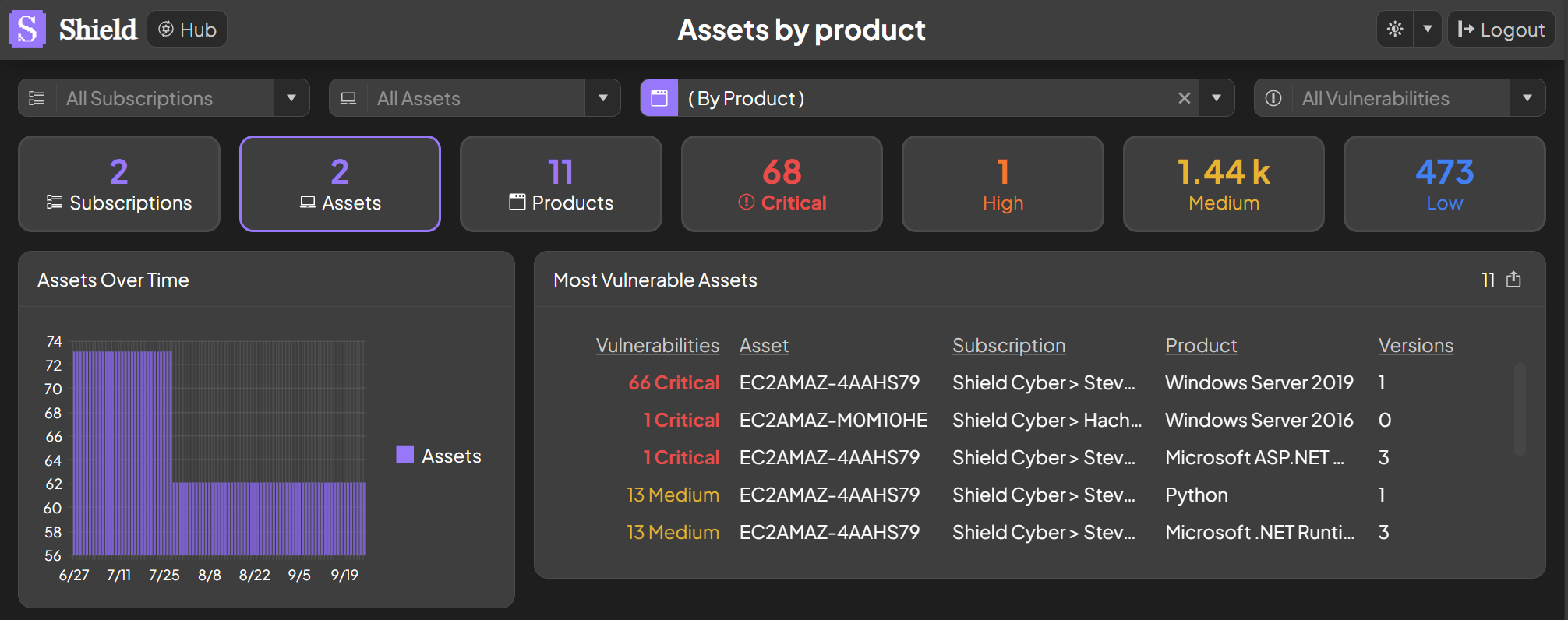Screen dimensions: 1568x620
Task: Click Windows Server 2016 product cell
Action: [x=1259, y=420]
